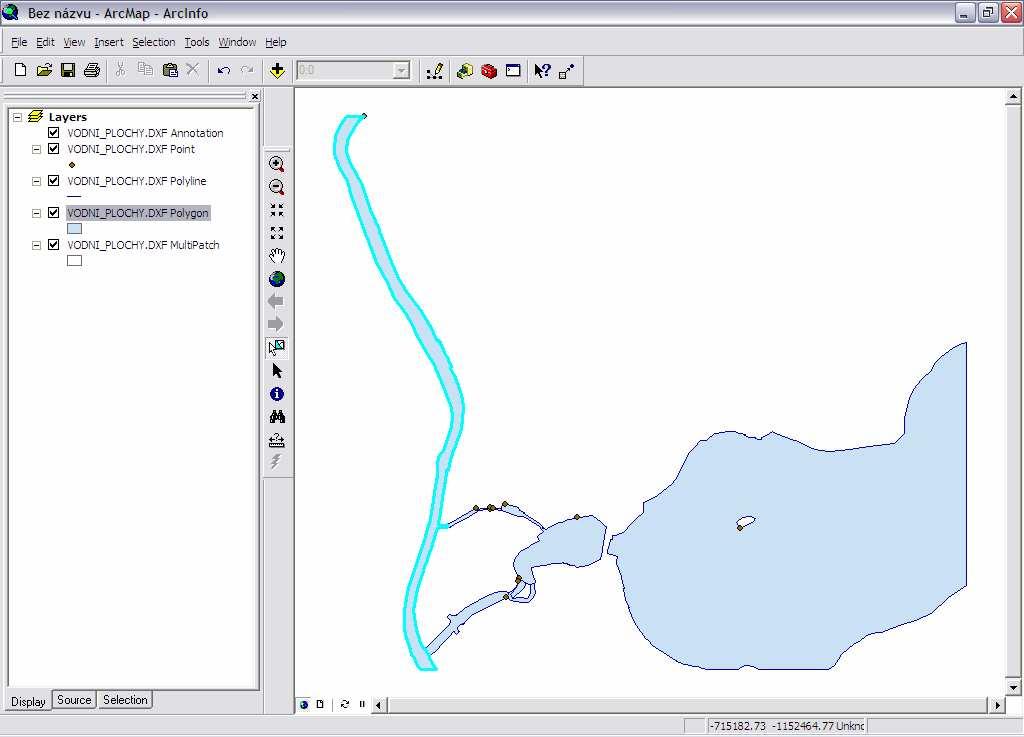Paste from clipboard icon in toolbar
Screen dimensions: 1024x737
click(x=170, y=70)
